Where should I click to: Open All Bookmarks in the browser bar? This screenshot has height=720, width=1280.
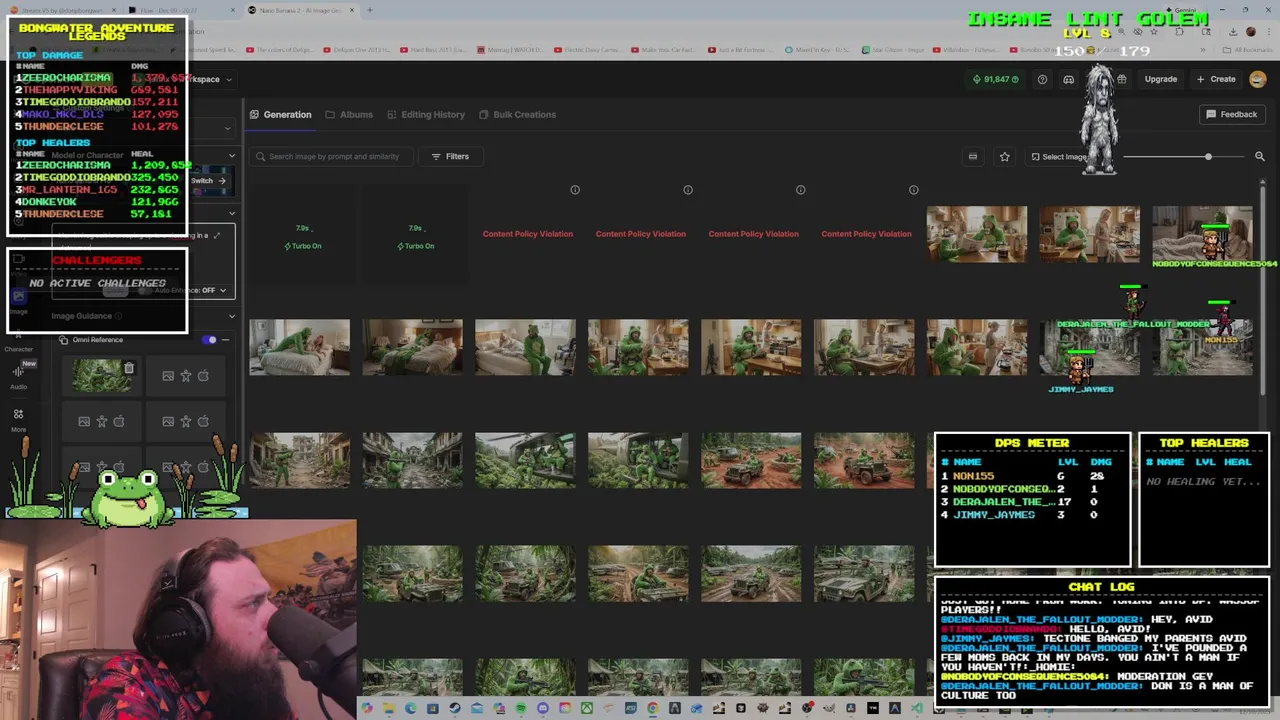1250,50
